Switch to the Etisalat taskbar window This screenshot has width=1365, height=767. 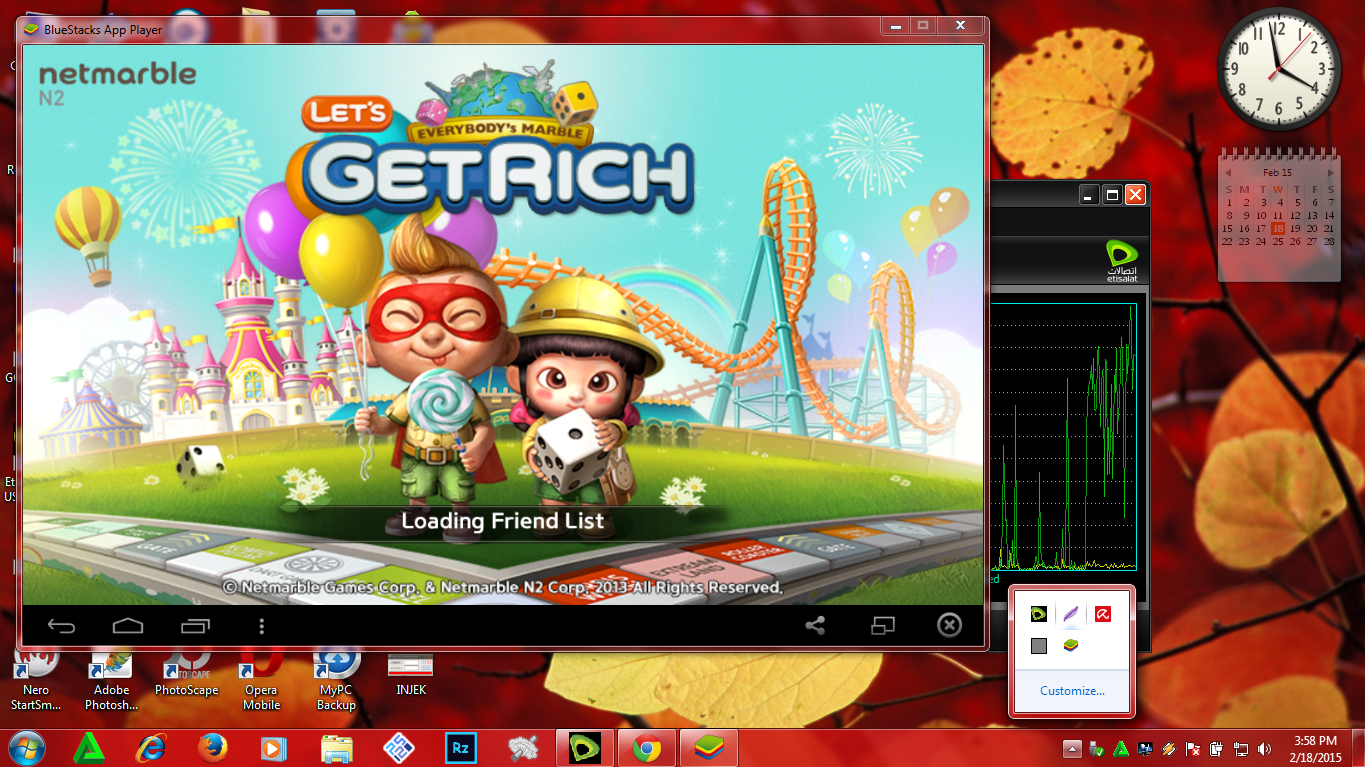585,747
